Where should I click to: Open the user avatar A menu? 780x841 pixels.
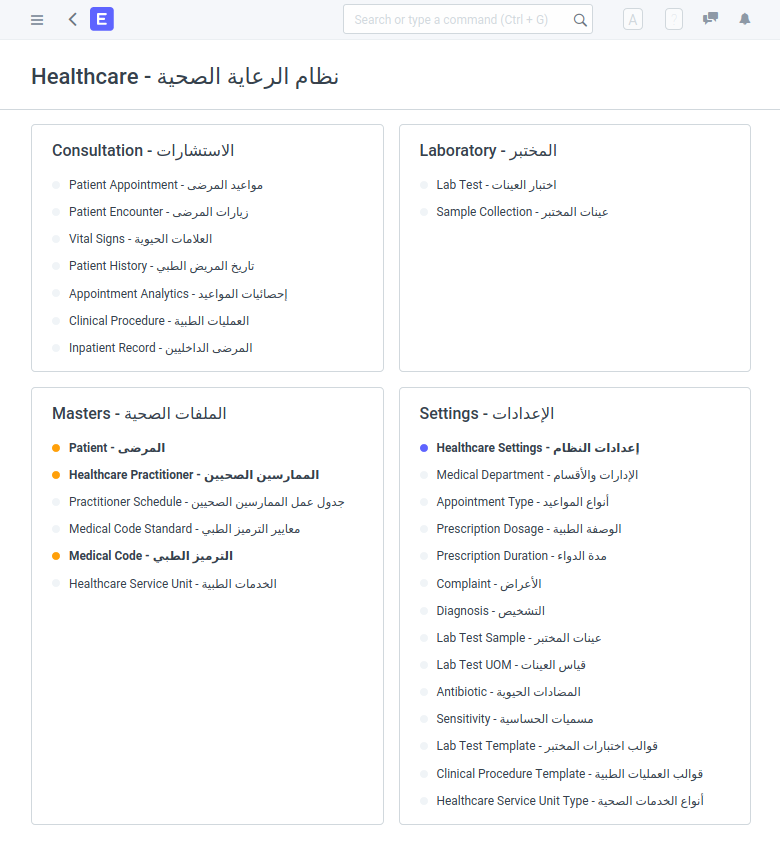(x=633, y=20)
